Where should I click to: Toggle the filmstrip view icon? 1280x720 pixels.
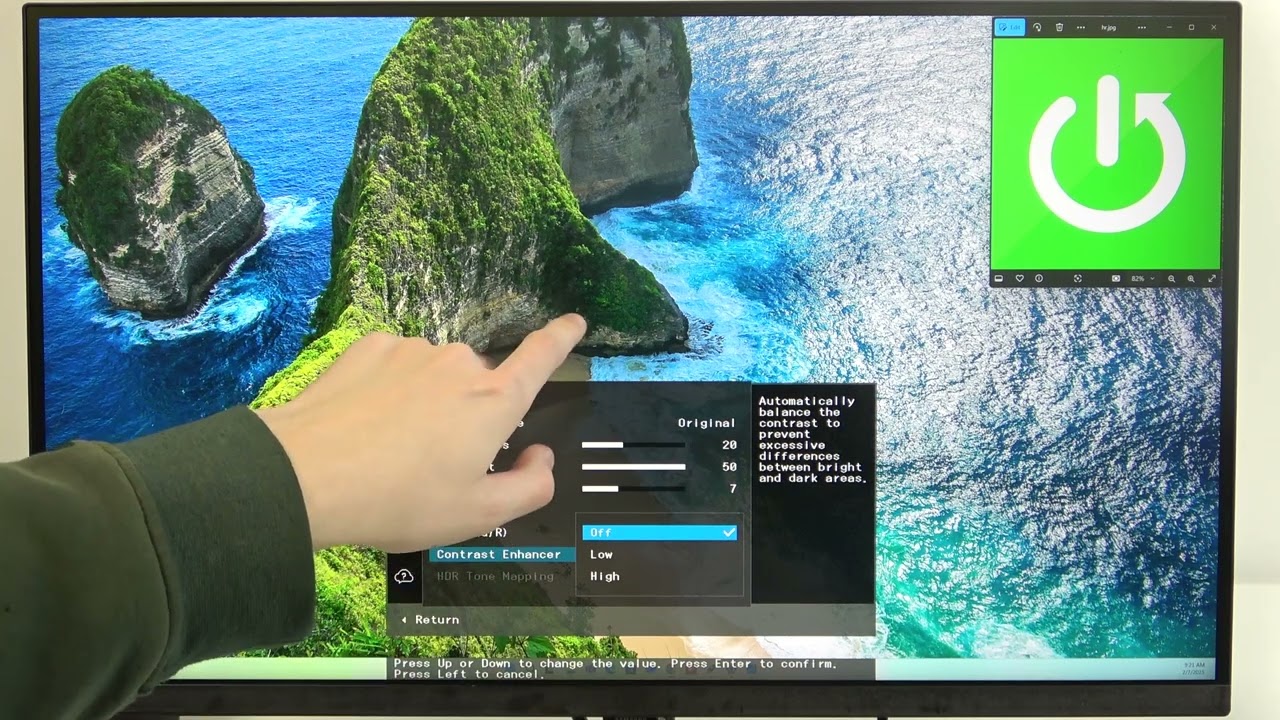(x=998, y=278)
